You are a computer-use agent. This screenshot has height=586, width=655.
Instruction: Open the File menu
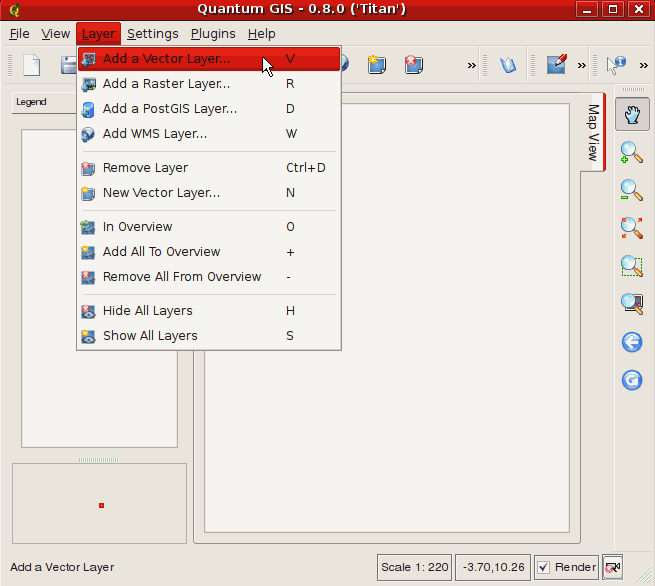(x=19, y=33)
